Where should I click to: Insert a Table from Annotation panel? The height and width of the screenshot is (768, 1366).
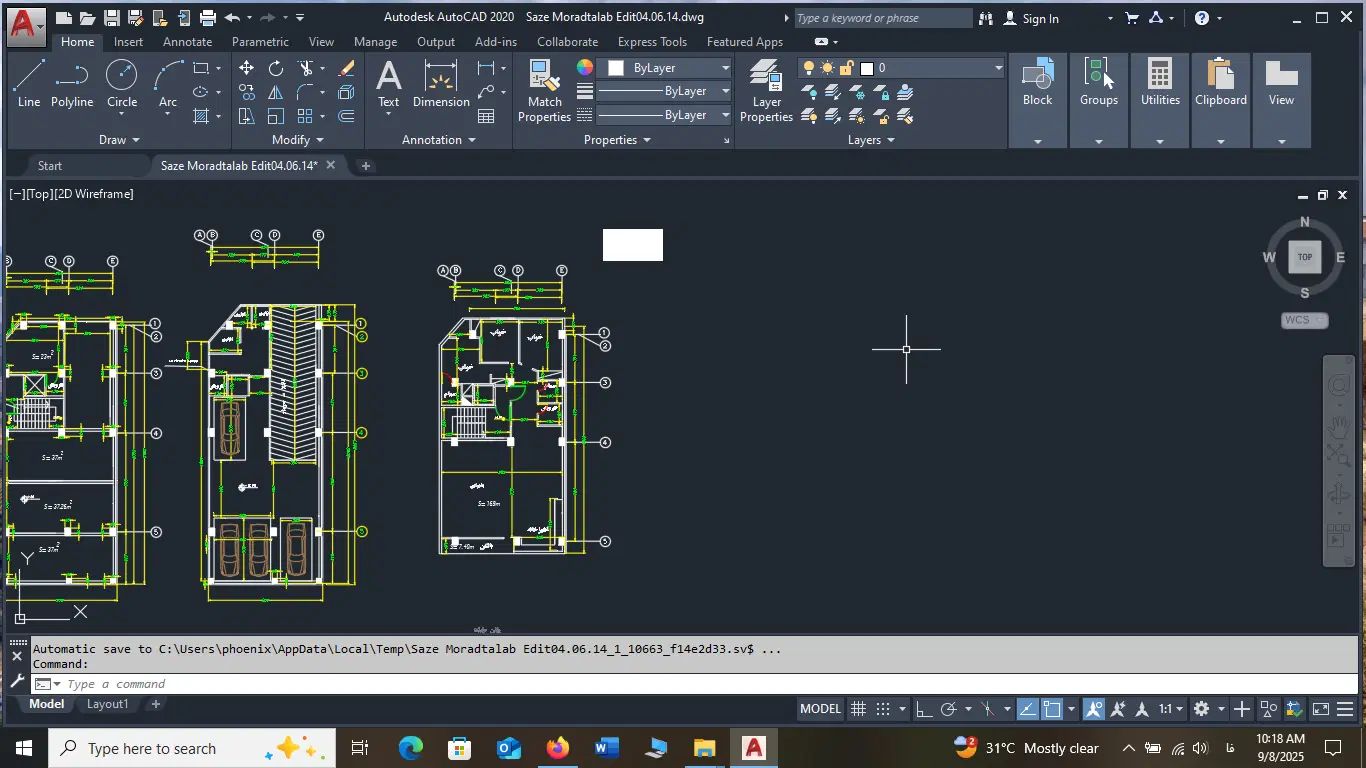[486, 116]
